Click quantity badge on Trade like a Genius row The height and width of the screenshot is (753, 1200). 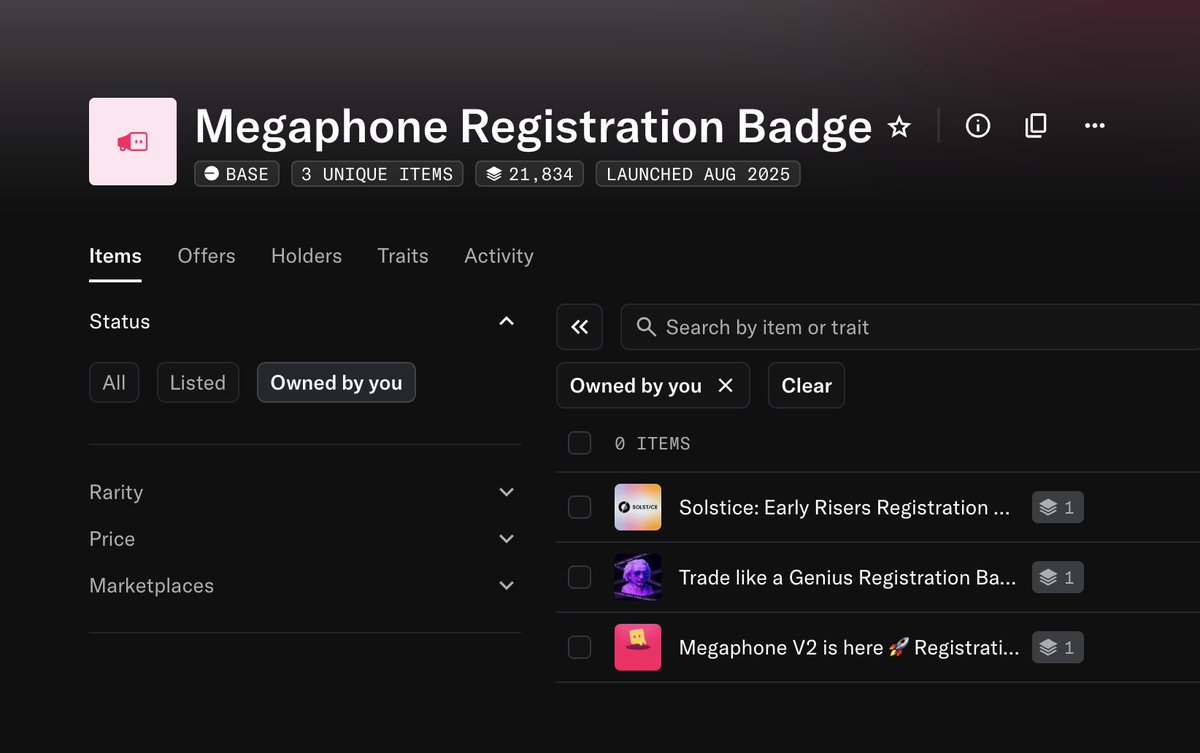[1058, 577]
